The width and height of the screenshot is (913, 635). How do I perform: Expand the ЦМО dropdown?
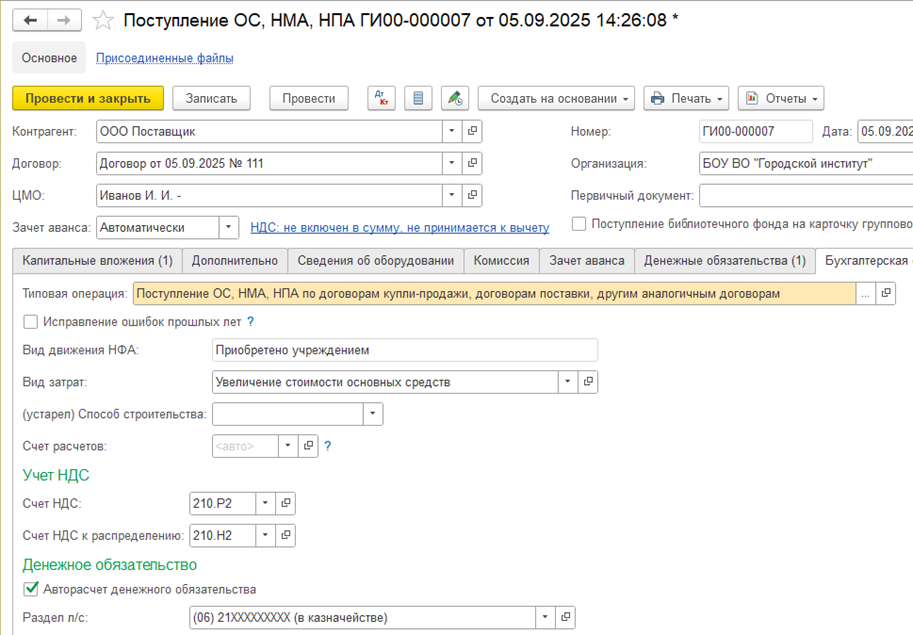point(452,195)
